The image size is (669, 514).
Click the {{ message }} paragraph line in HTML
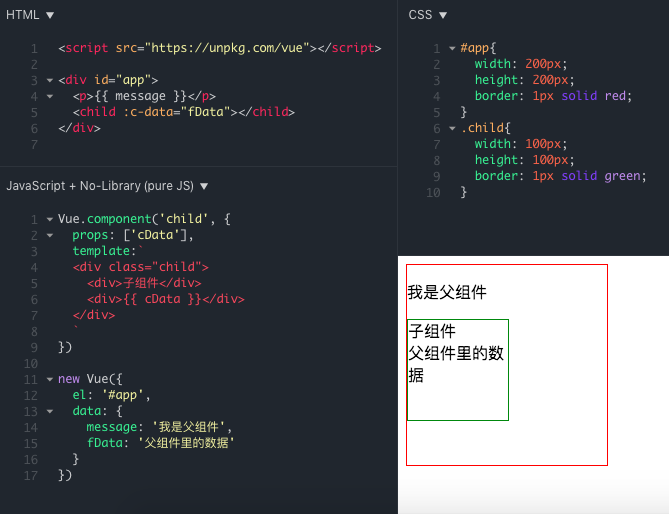[x=144, y=96]
